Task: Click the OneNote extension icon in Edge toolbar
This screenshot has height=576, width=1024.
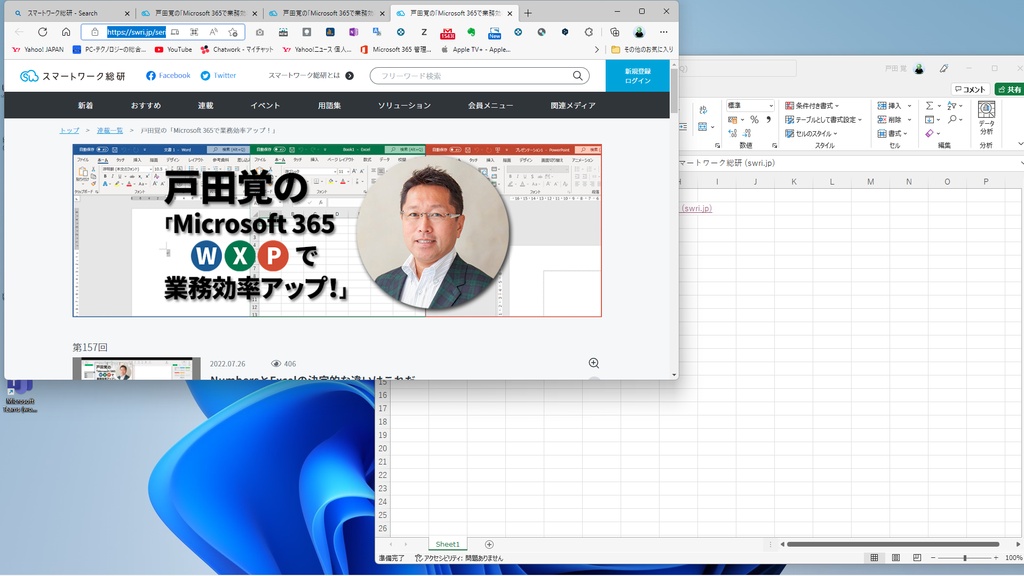Action: coord(353,32)
